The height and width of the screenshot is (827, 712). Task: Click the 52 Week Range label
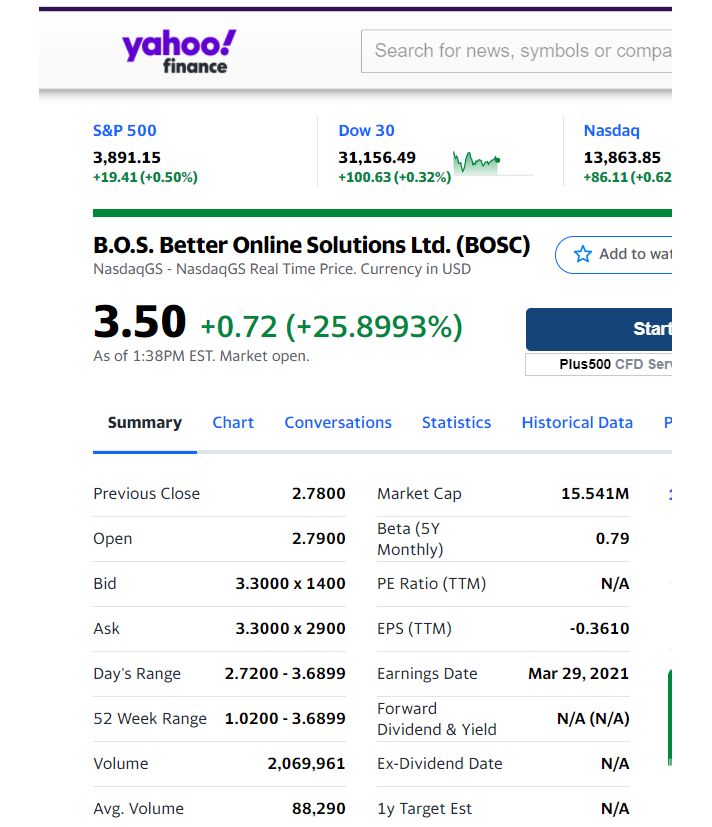point(150,718)
